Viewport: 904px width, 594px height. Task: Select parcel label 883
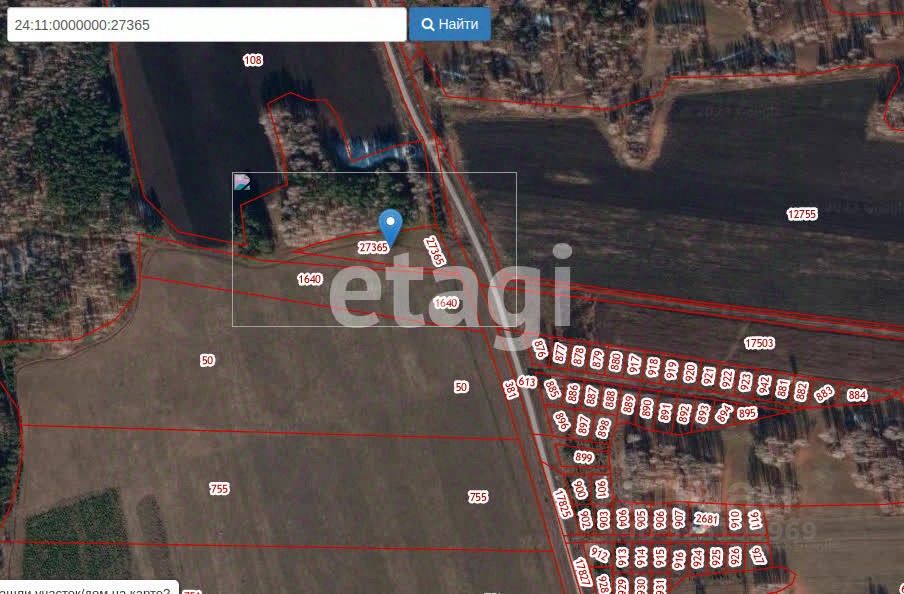tap(824, 393)
